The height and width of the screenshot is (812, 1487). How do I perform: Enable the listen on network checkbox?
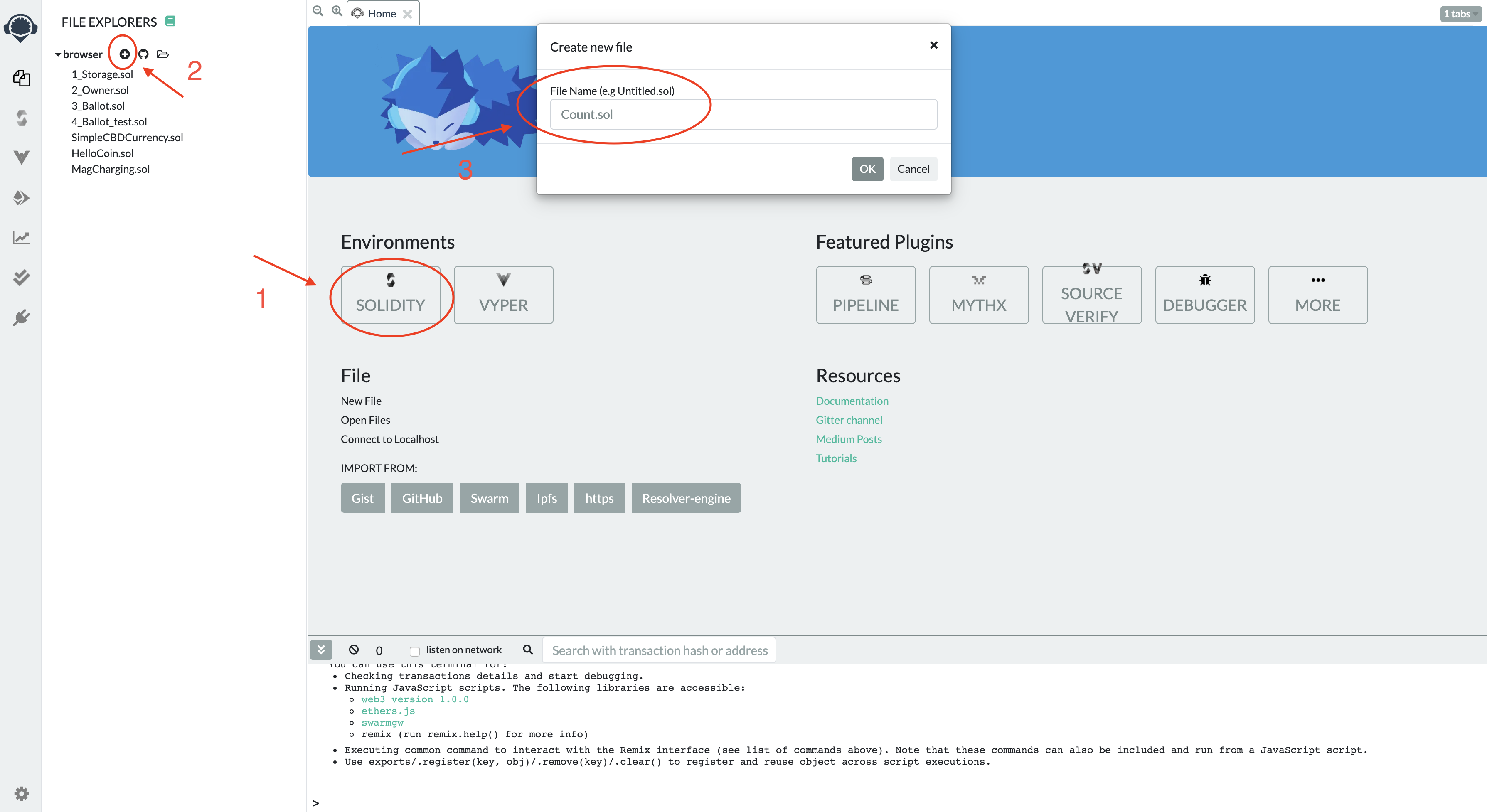[414, 651]
